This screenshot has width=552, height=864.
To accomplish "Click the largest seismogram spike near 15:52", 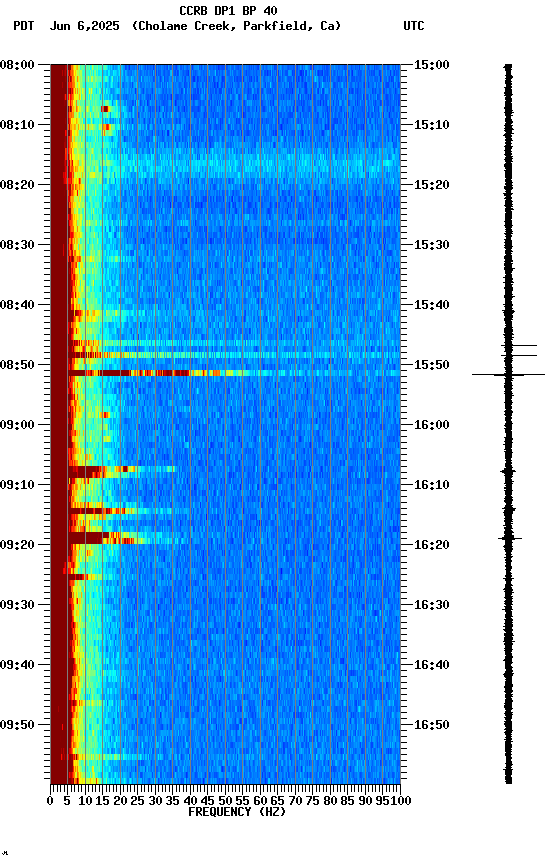I will click(508, 375).
